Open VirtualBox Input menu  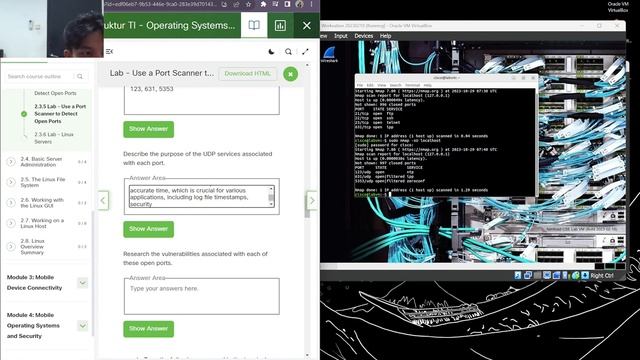341,36
